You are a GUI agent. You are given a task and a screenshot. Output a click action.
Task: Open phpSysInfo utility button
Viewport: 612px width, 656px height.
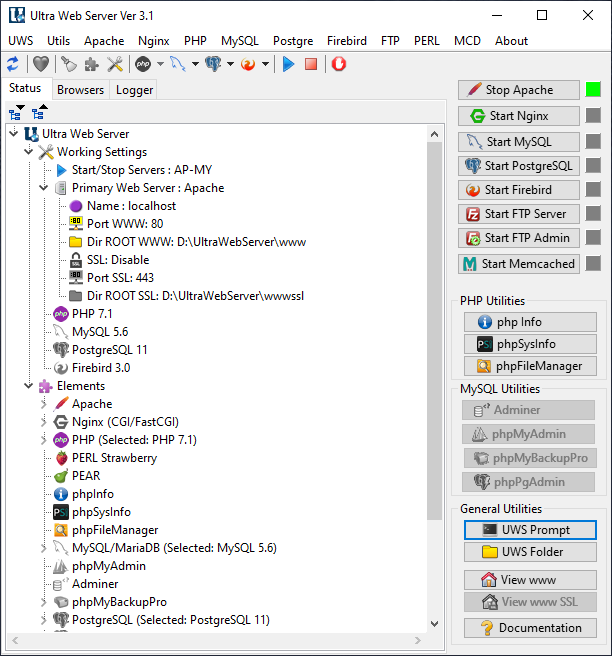(x=530, y=344)
